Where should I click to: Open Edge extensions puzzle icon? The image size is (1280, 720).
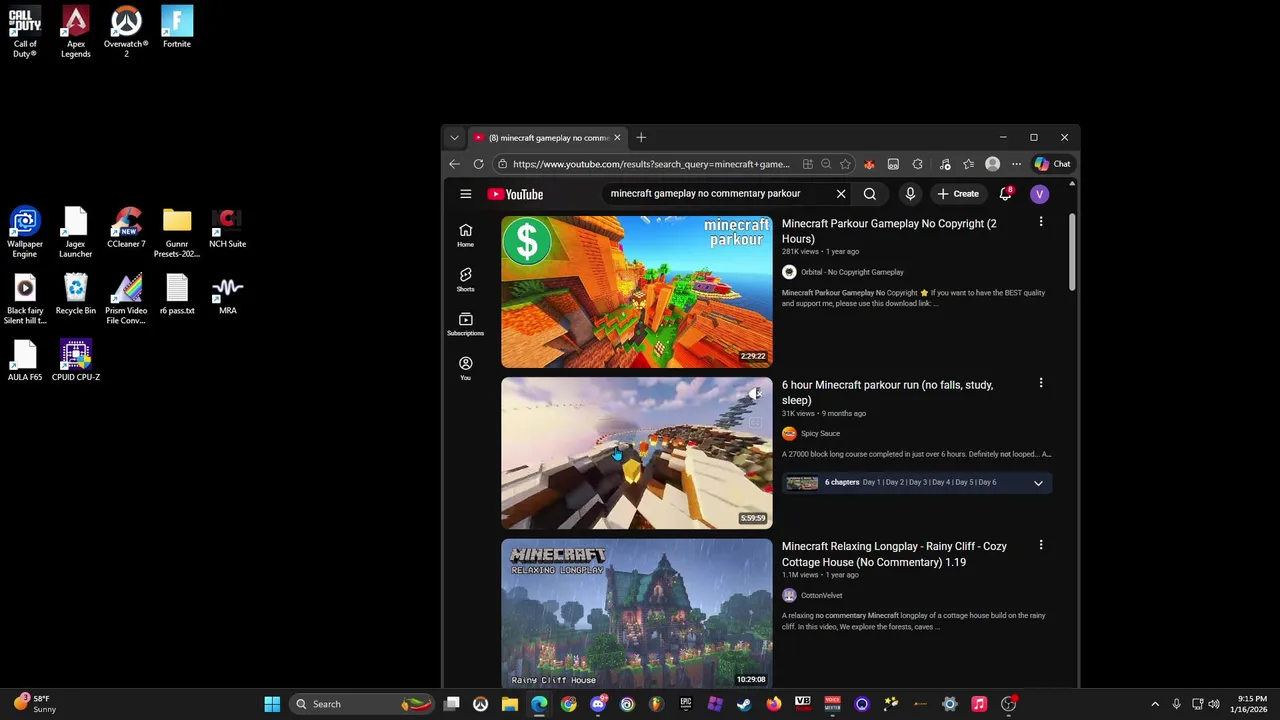point(917,164)
